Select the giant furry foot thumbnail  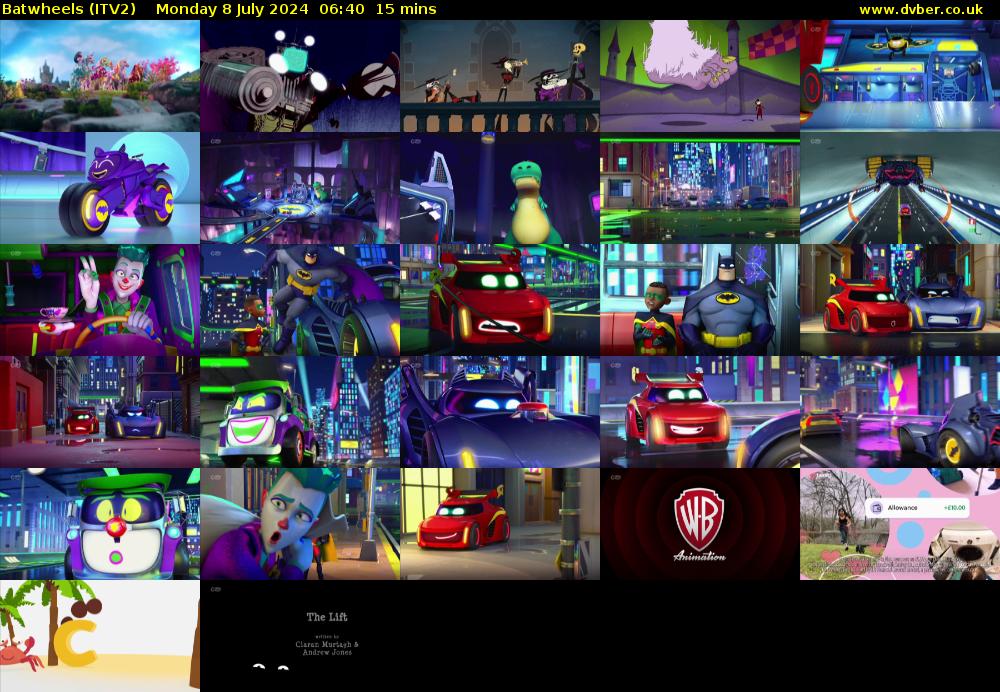700,76
